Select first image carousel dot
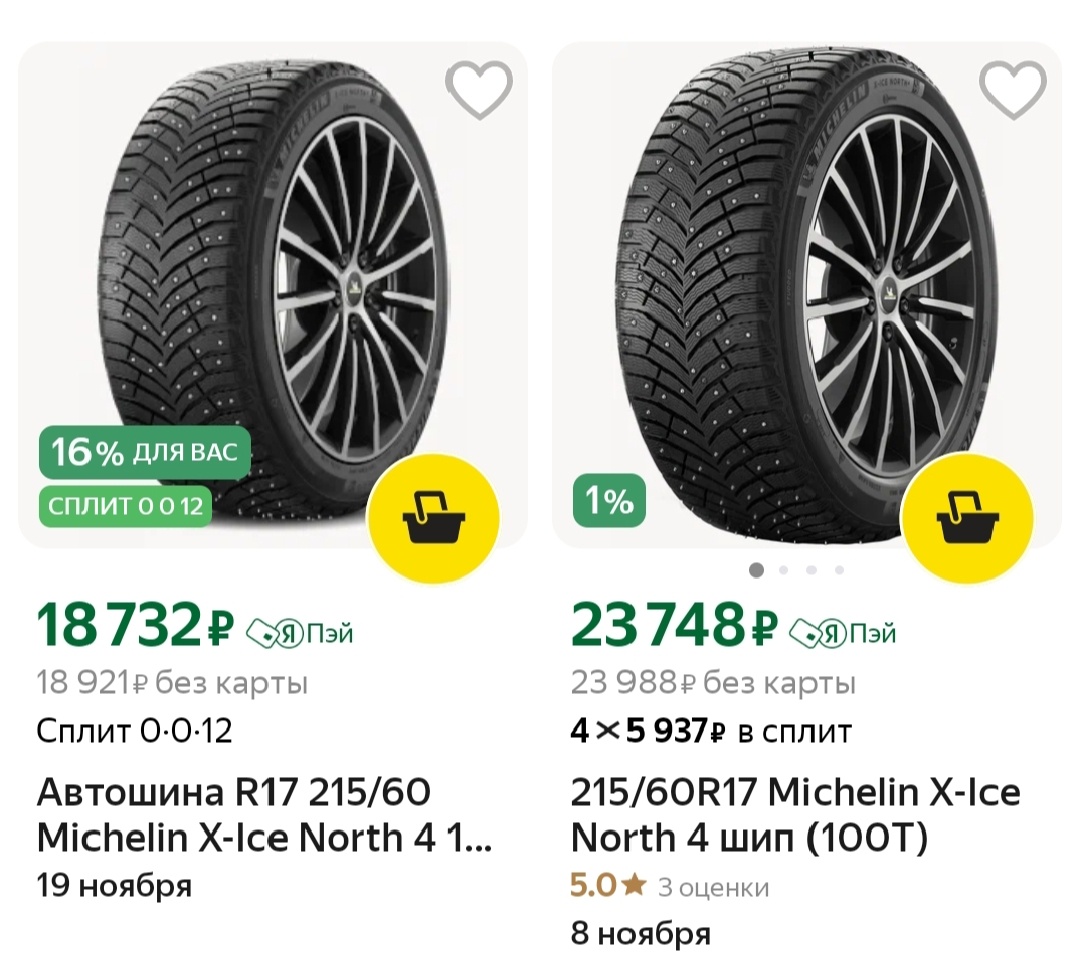Screen dimensions: 1080x957 click(756, 570)
